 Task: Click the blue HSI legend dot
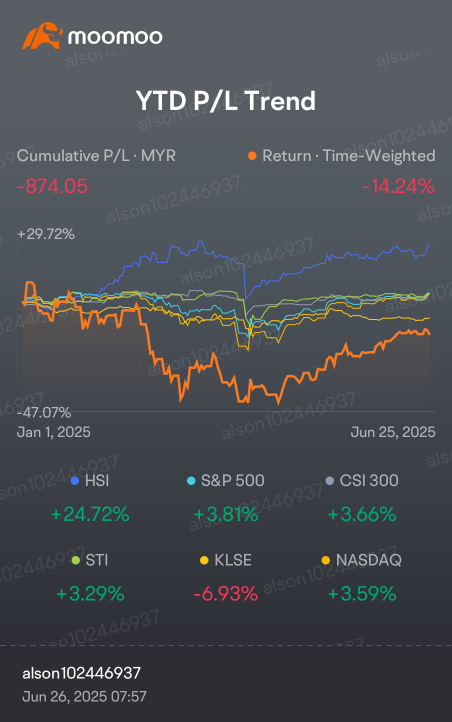click(75, 481)
